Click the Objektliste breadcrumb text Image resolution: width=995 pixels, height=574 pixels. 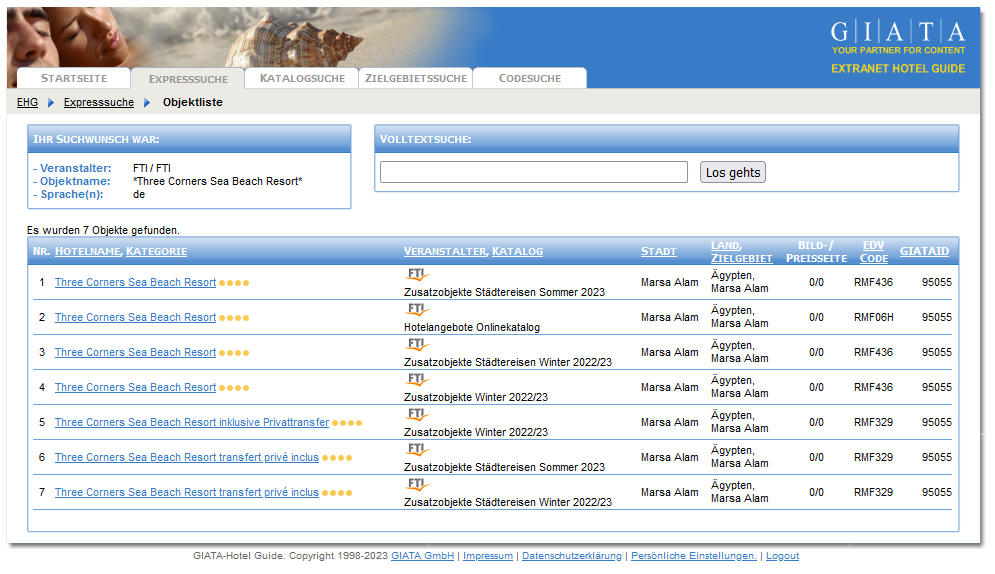click(x=192, y=102)
